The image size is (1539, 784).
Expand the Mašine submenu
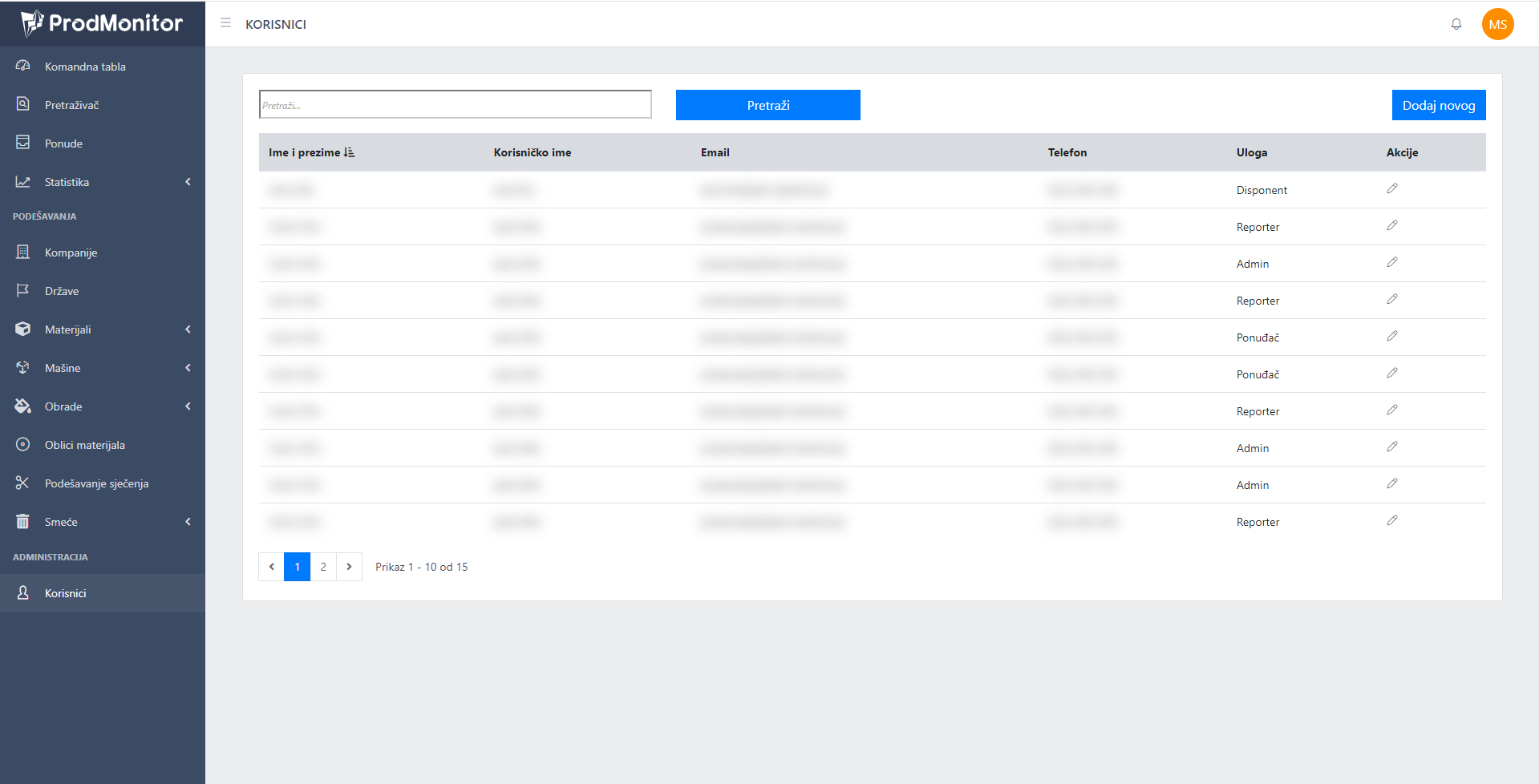click(x=102, y=368)
